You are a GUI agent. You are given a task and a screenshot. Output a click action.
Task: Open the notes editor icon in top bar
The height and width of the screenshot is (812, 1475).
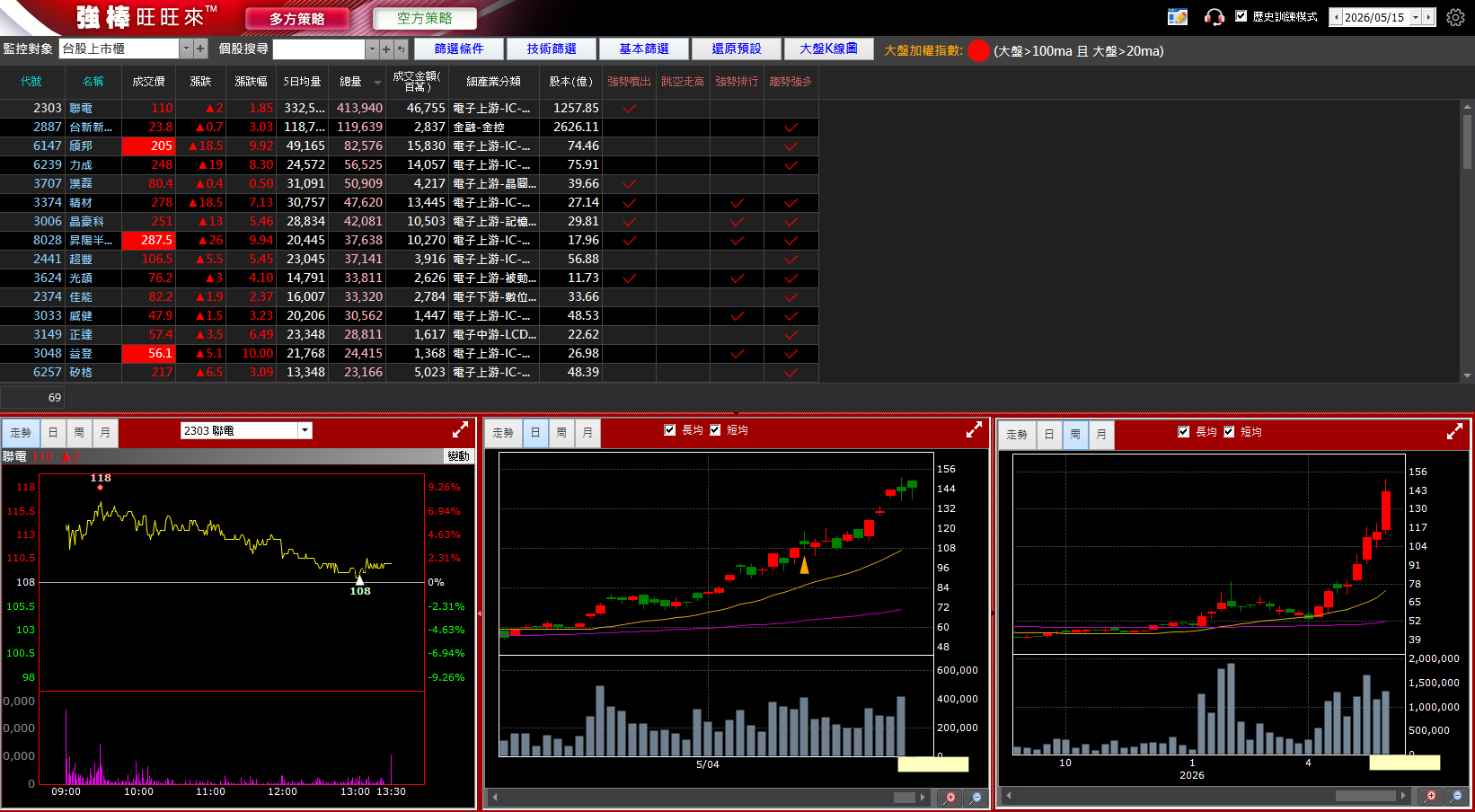pos(1177,17)
